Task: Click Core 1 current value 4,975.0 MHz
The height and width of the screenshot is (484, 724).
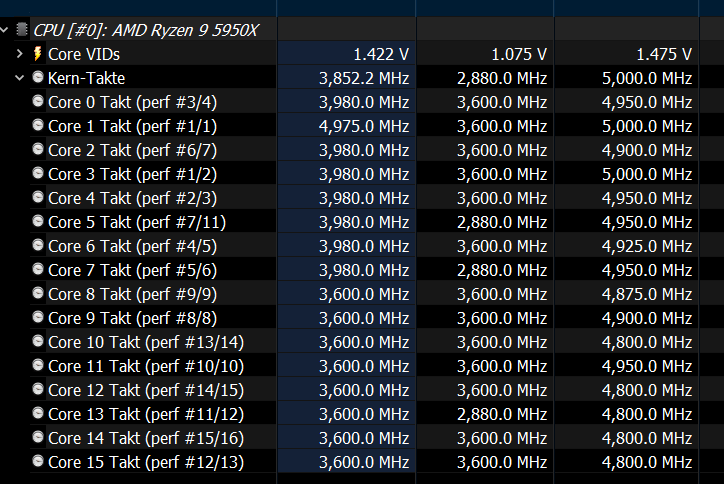Action: coord(364,126)
